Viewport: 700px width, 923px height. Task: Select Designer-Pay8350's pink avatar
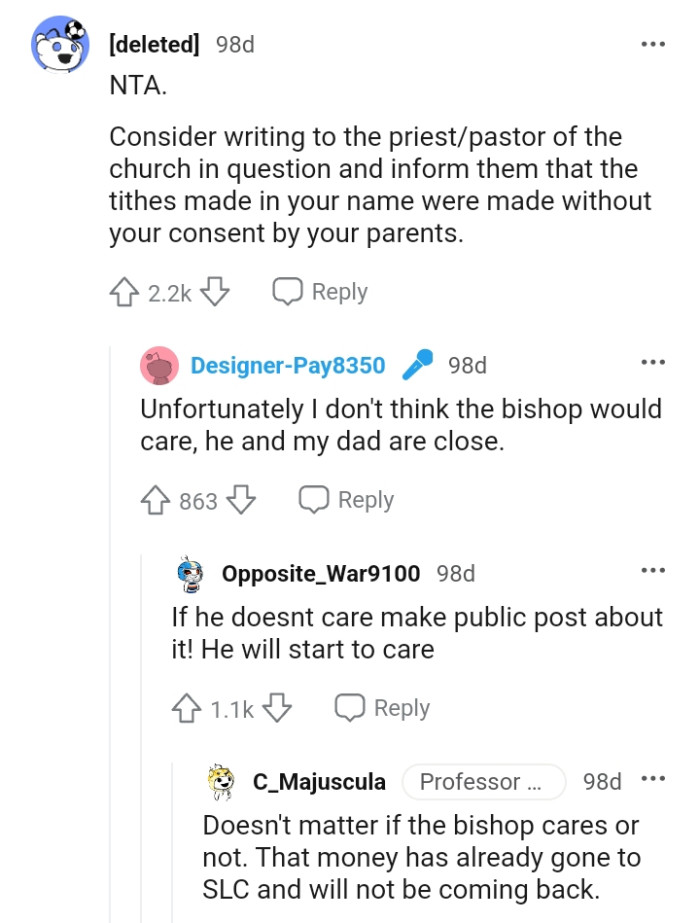157,365
